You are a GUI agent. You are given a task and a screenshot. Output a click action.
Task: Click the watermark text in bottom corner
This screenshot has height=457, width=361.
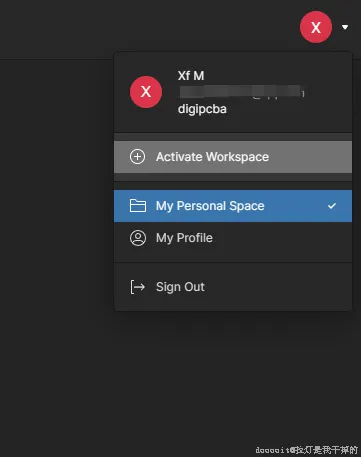pos(306,450)
